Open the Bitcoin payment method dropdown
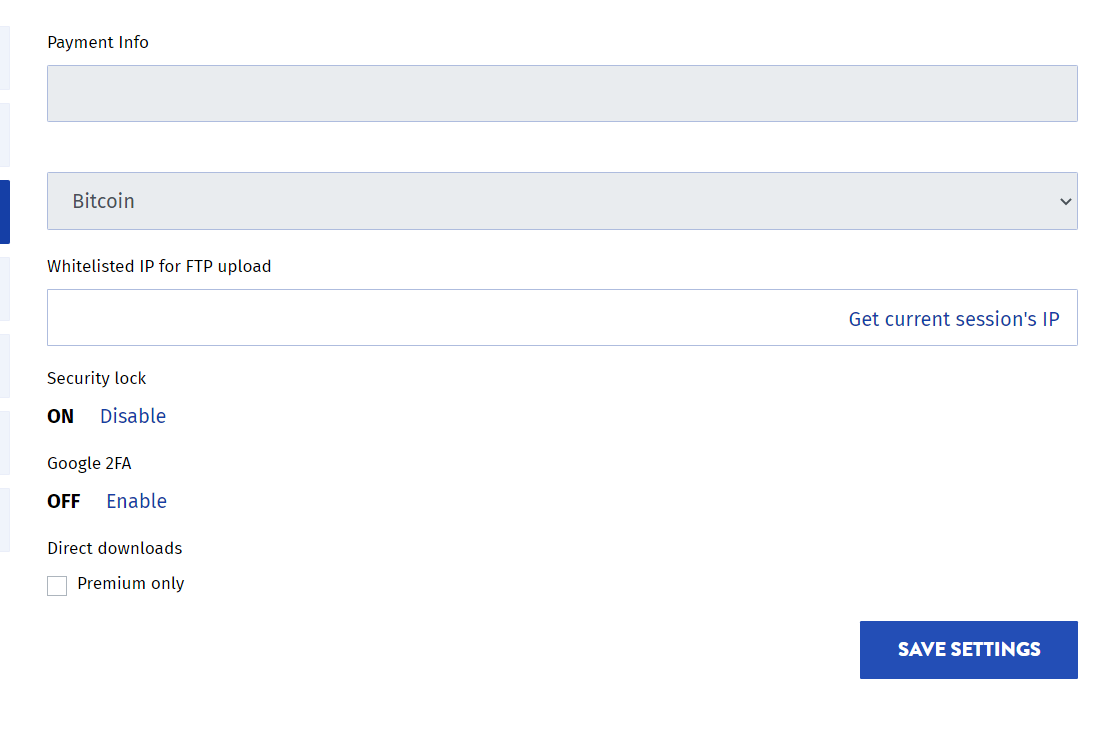This screenshot has width=1114, height=740. click(x=562, y=201)
